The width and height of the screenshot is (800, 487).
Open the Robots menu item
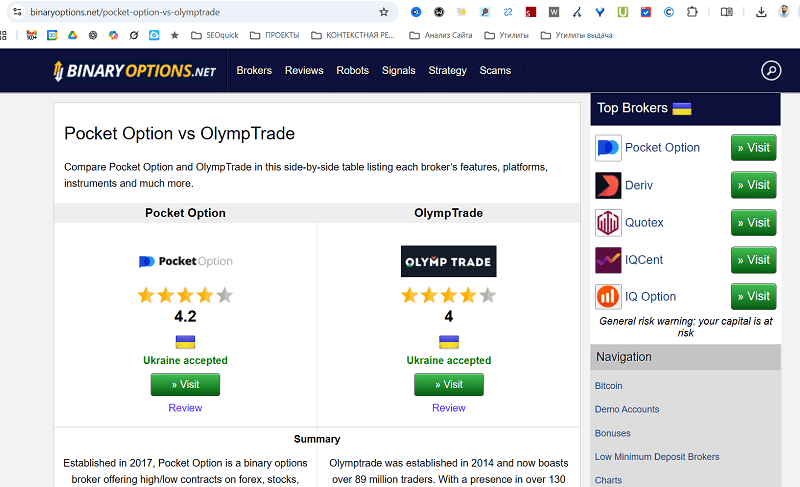353,70
